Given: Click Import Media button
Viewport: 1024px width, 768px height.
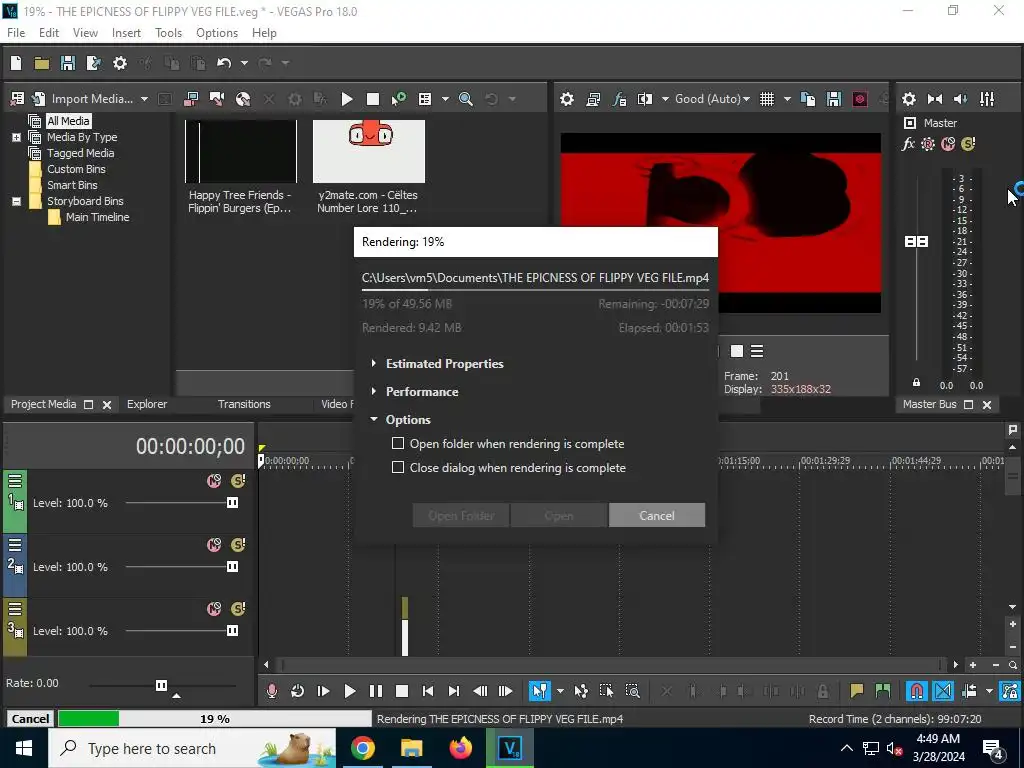Looking at the screenshot, I should click(92, 99).
